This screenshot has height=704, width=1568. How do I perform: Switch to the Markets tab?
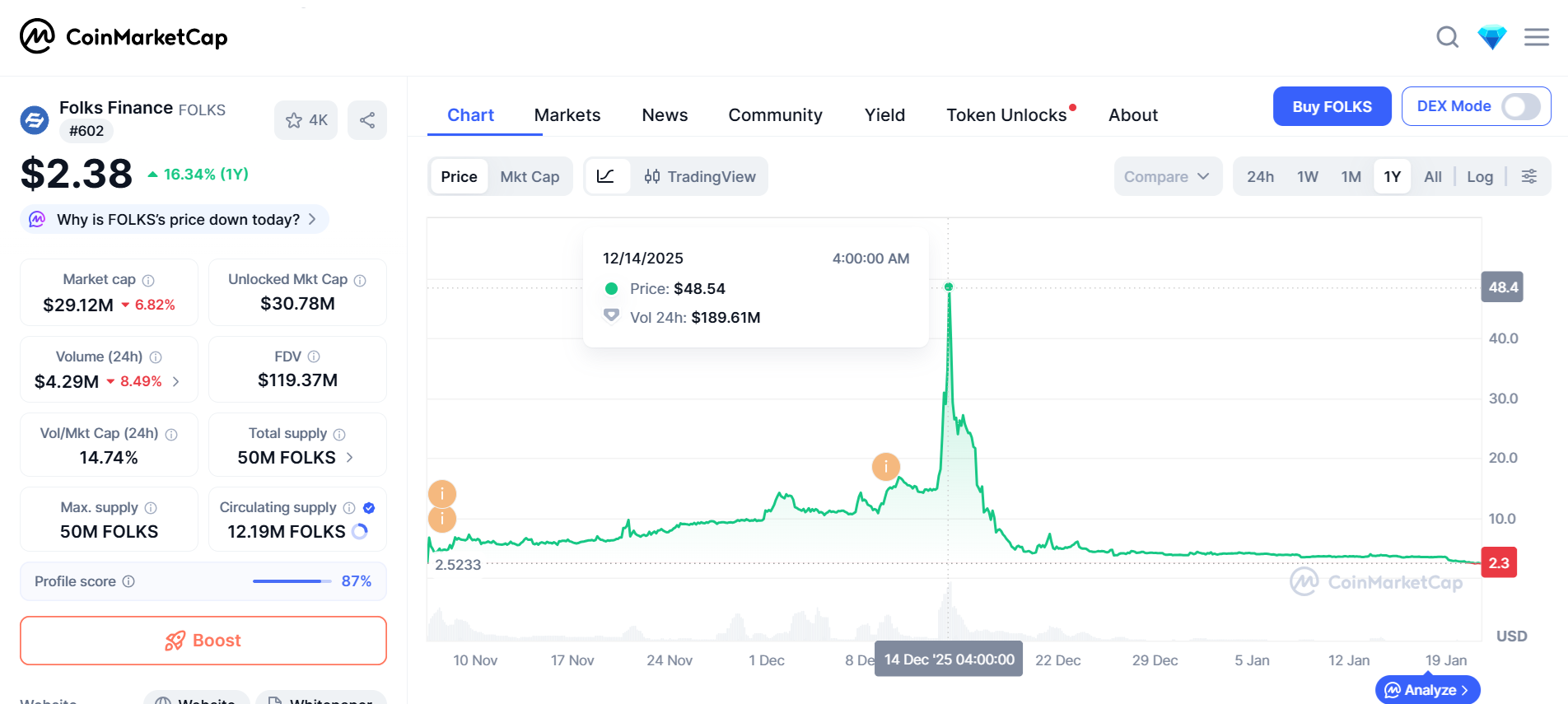click(567, 115)
